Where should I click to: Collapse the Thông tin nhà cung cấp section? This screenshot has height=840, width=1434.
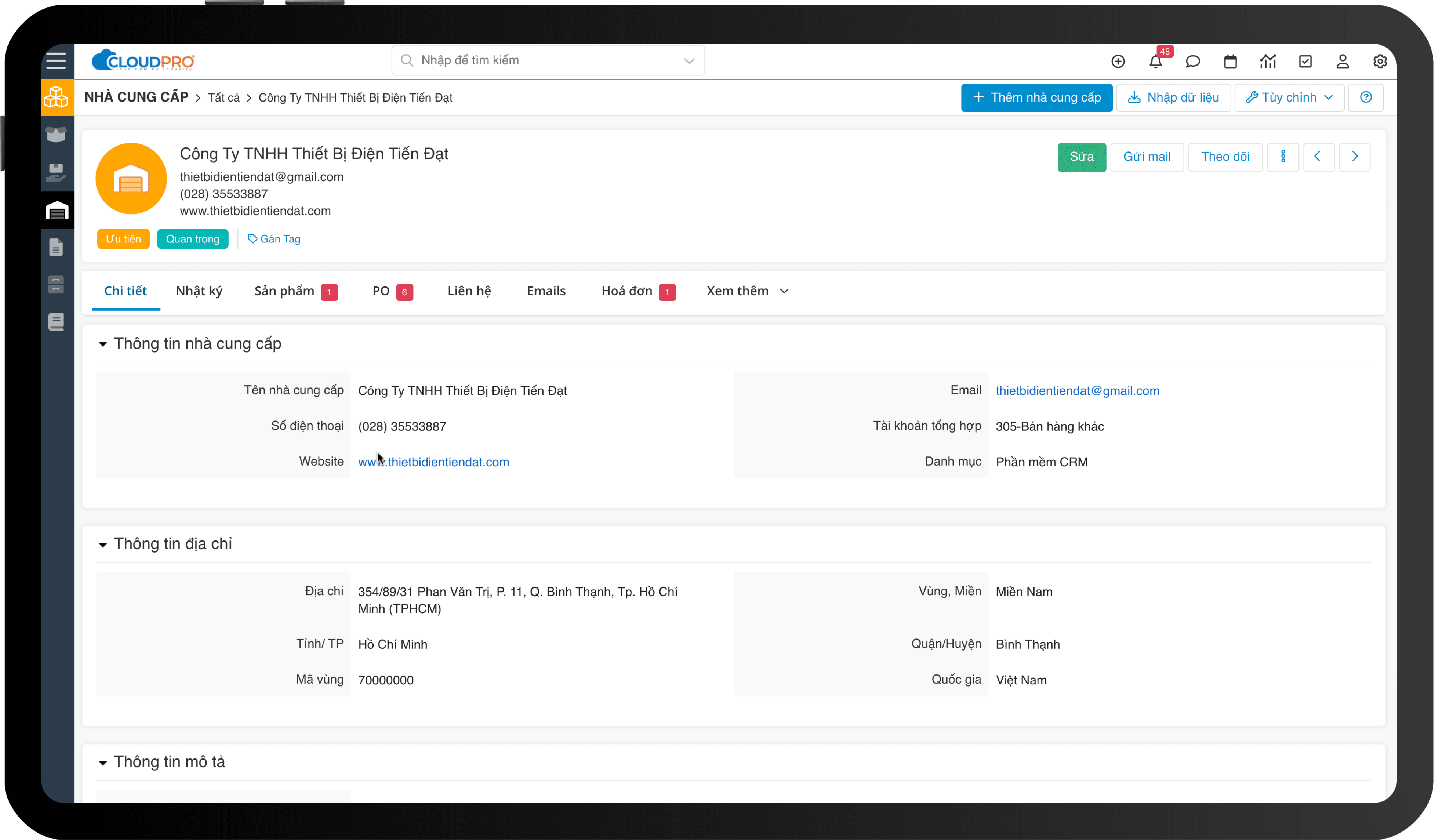pyautogui.click(x=102, y=344)
